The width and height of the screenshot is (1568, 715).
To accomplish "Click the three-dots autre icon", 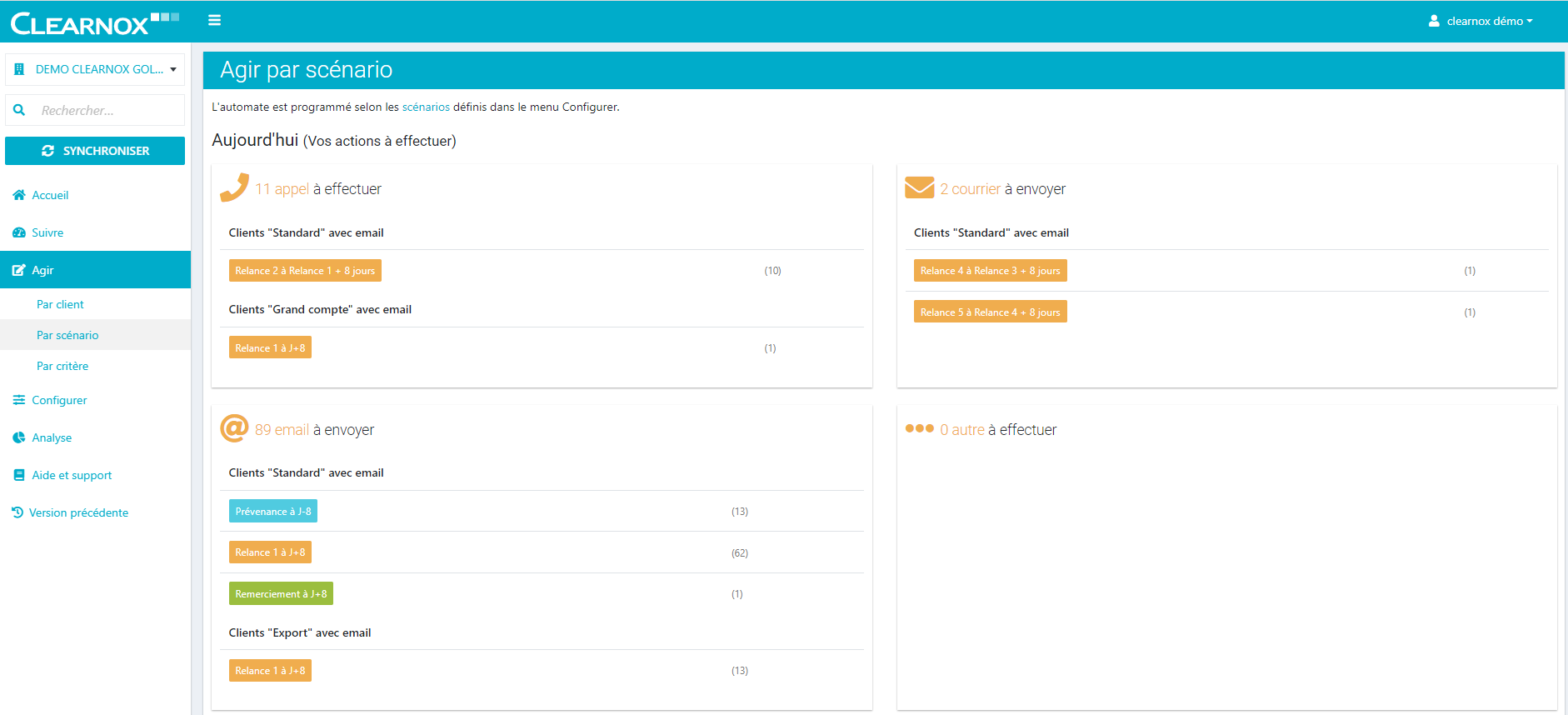I will coord(920,428).
